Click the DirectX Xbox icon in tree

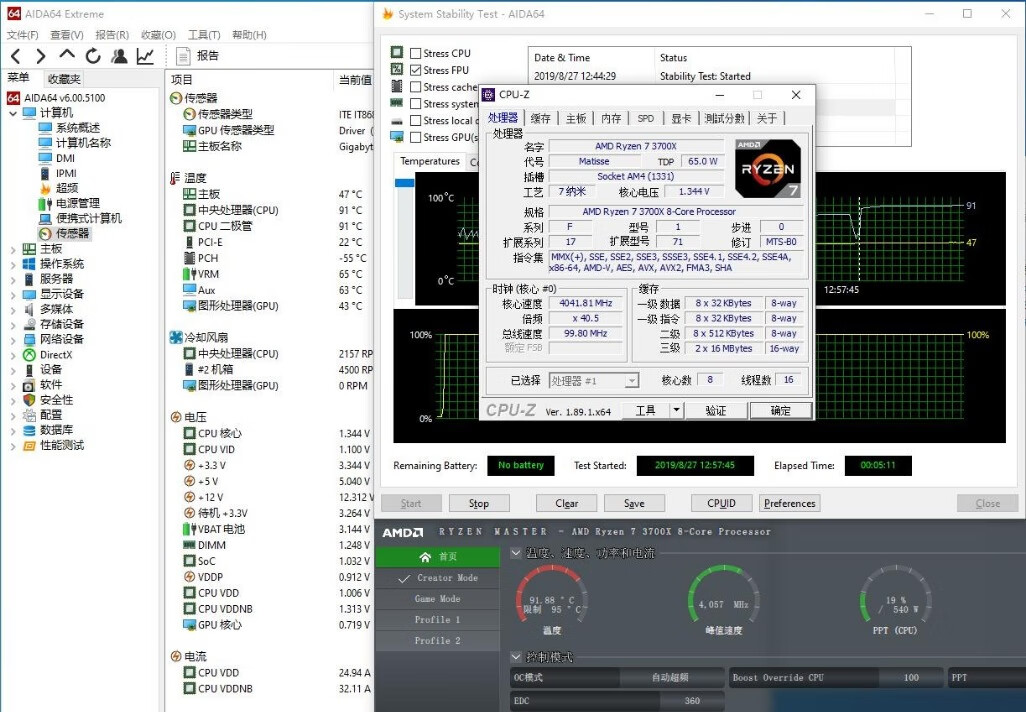tap(29, 355)
